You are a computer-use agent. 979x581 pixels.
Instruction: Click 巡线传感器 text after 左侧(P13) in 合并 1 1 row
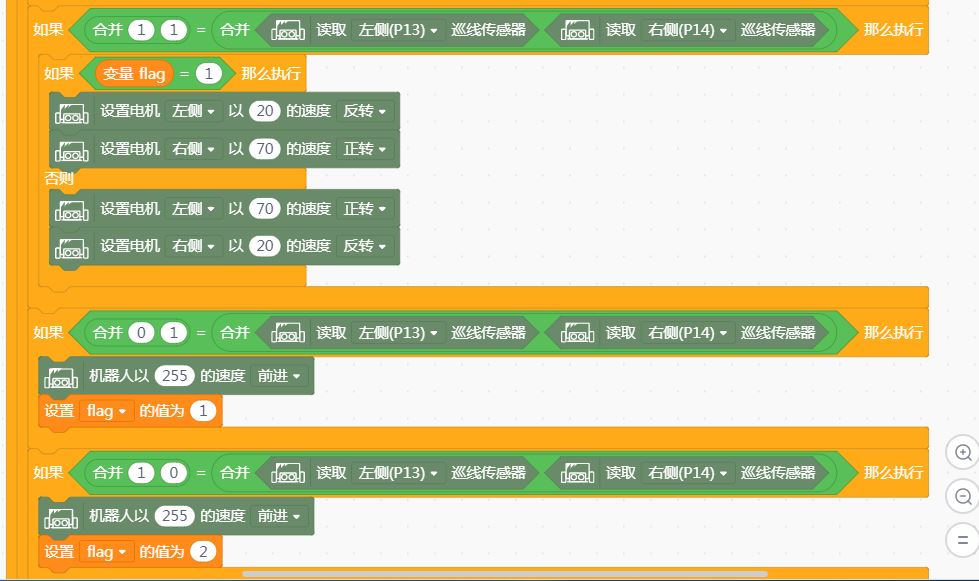(x=488, y=29)
